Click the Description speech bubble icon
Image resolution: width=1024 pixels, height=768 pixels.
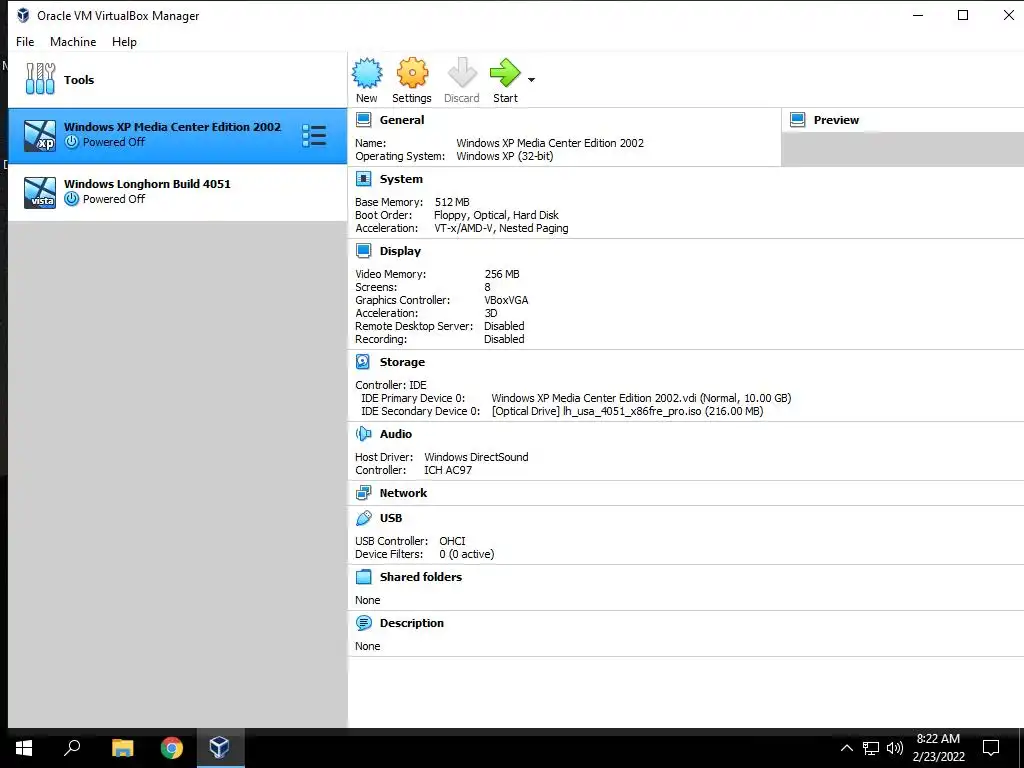pos(364,623)
